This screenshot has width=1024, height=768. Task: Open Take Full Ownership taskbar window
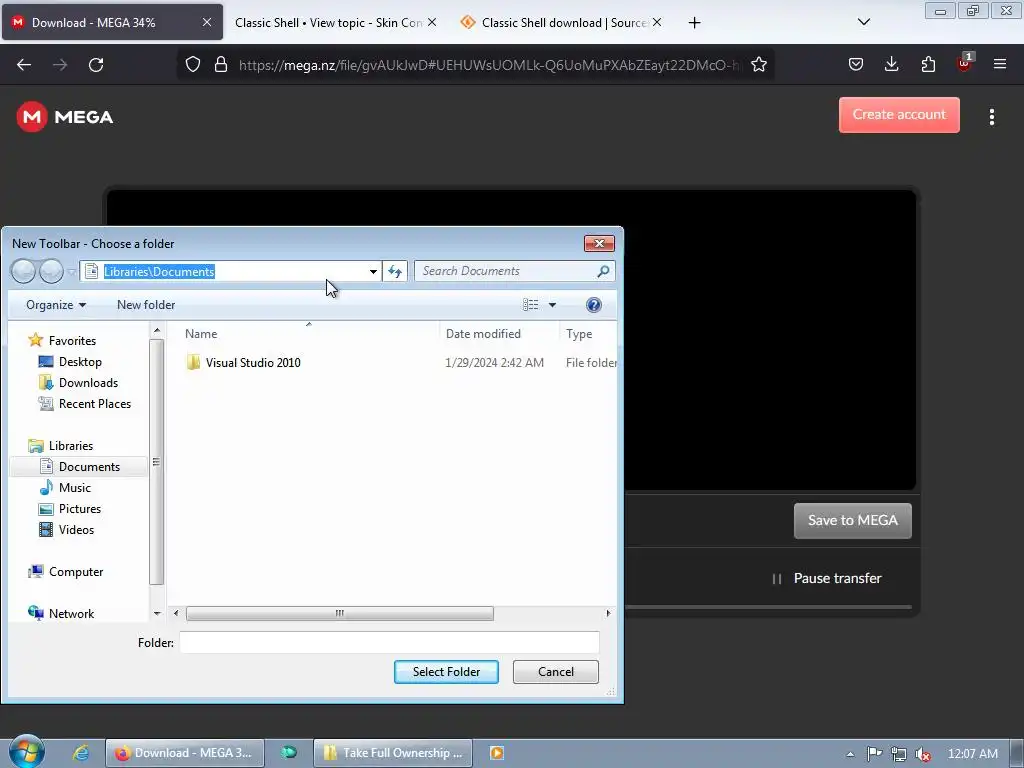pos(392,753)
